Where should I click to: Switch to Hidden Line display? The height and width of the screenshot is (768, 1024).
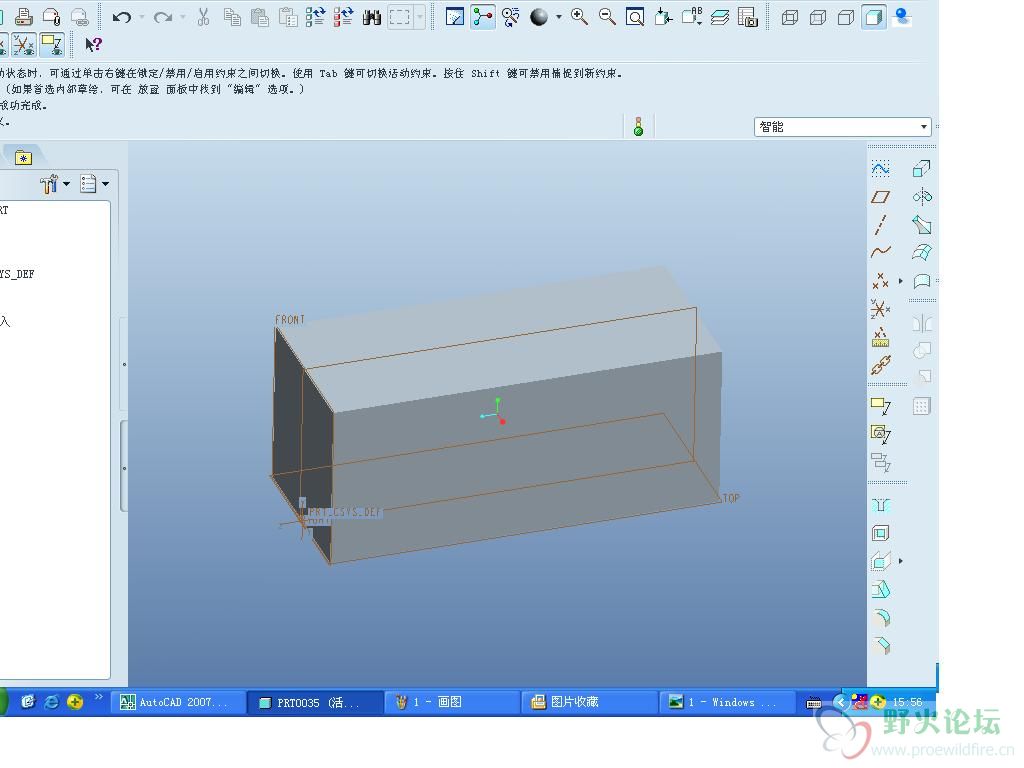[818, 17]
